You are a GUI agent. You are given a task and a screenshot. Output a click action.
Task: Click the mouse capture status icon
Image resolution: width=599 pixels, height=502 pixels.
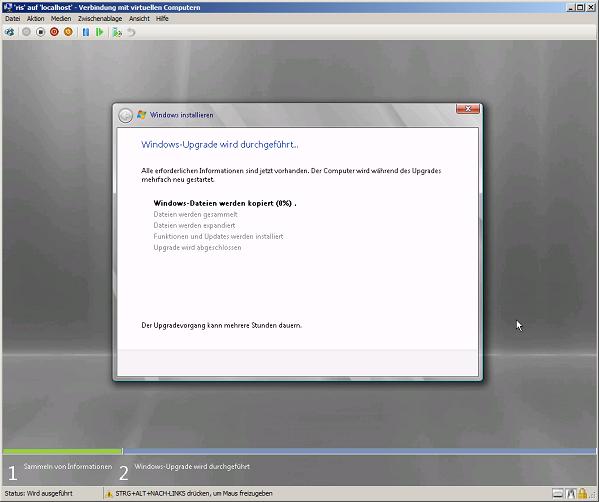pyautogui.click(x=571, y=494)
